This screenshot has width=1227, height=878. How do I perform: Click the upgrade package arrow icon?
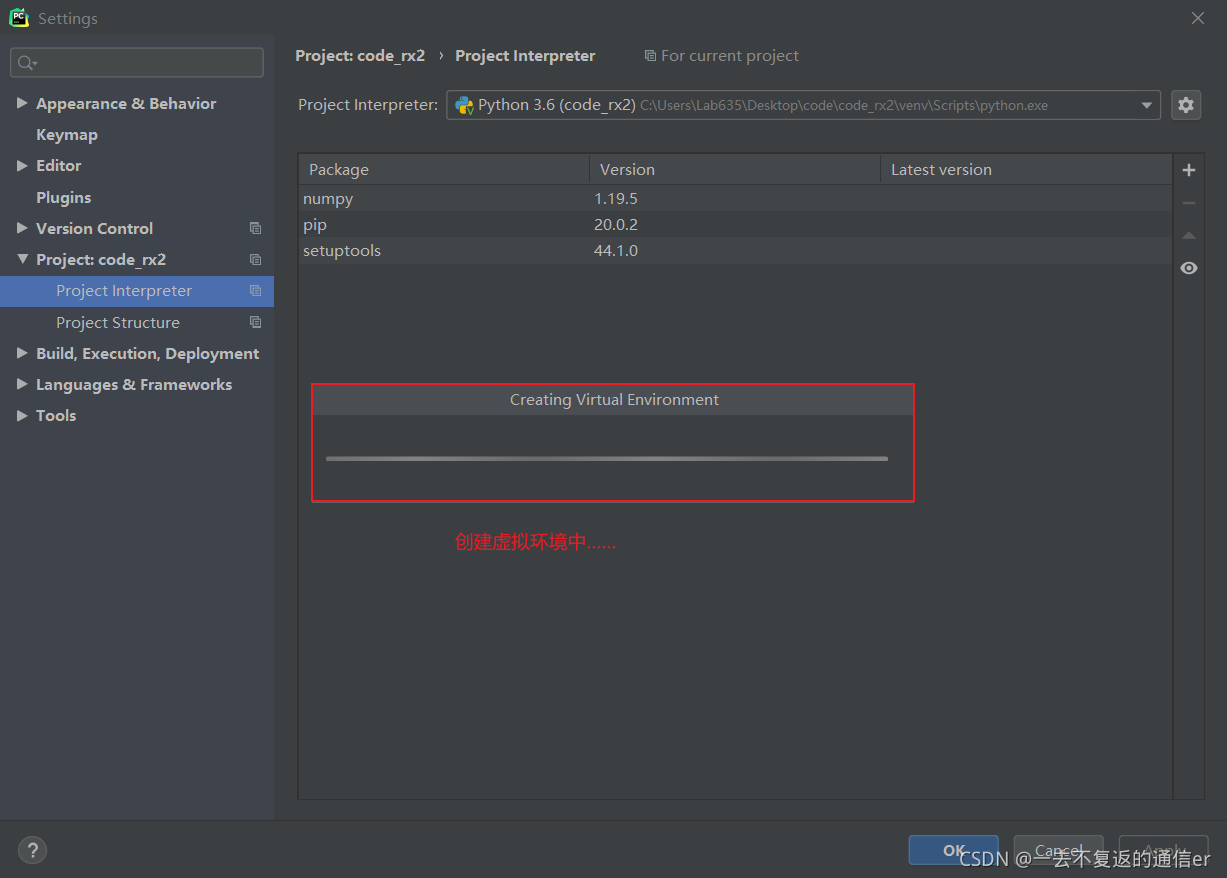1188,236
